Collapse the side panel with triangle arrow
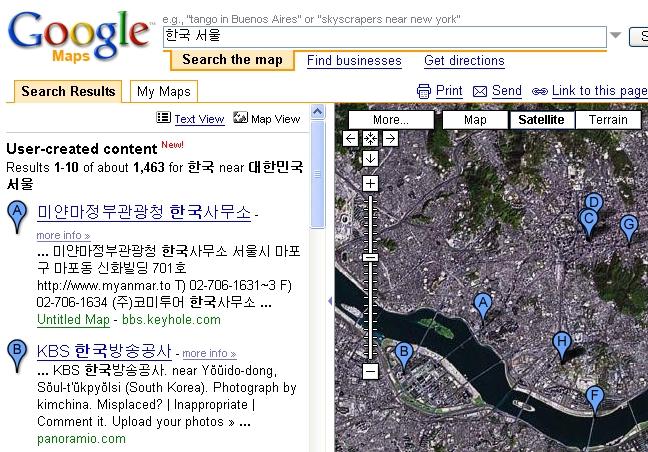The height and width of the screenshot is (452, 648). click(x=330, y=301)
